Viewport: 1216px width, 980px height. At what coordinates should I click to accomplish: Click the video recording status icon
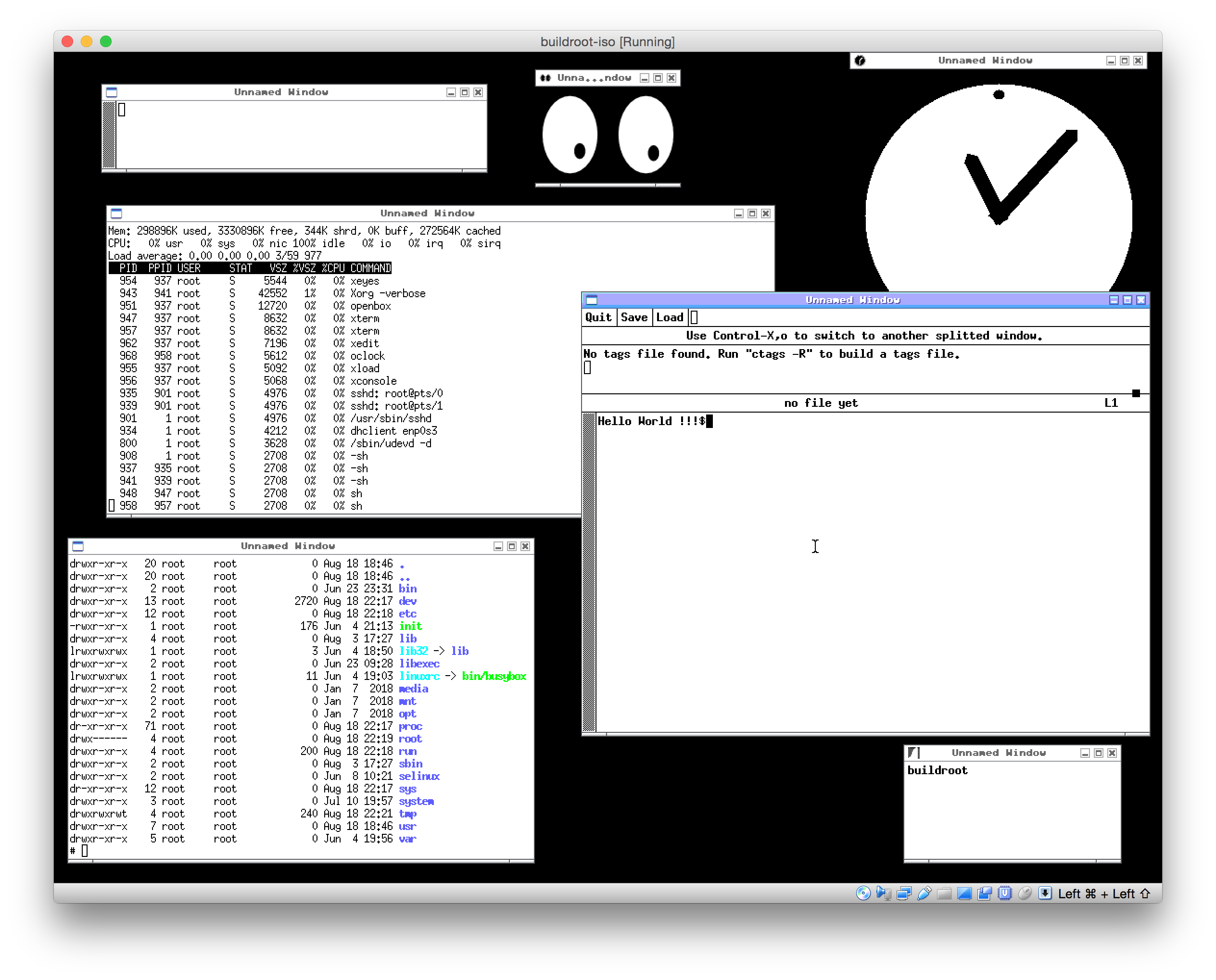point(985,893)
